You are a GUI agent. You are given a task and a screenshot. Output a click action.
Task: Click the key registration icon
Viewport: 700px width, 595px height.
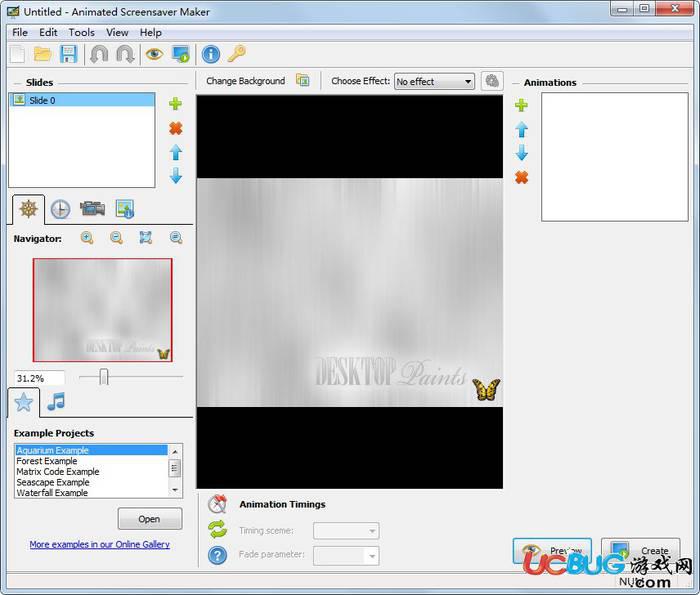tap(237, 54)
